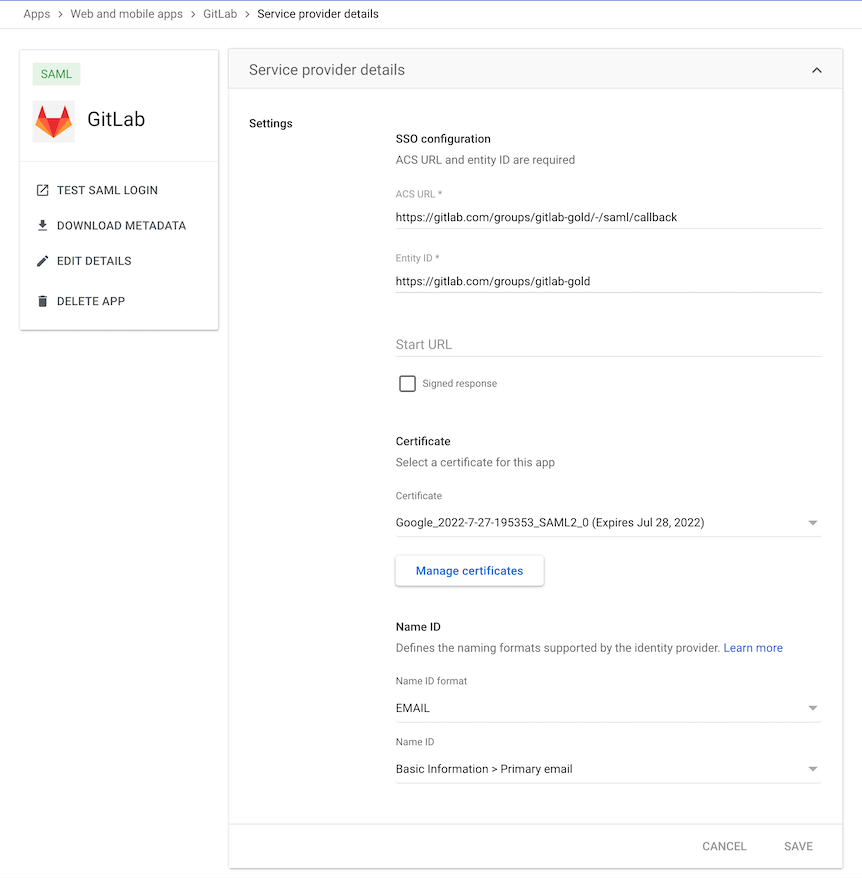The image size is (862, 878).
Task: Collapse the Service provider details panel
Action: point(816,69)
